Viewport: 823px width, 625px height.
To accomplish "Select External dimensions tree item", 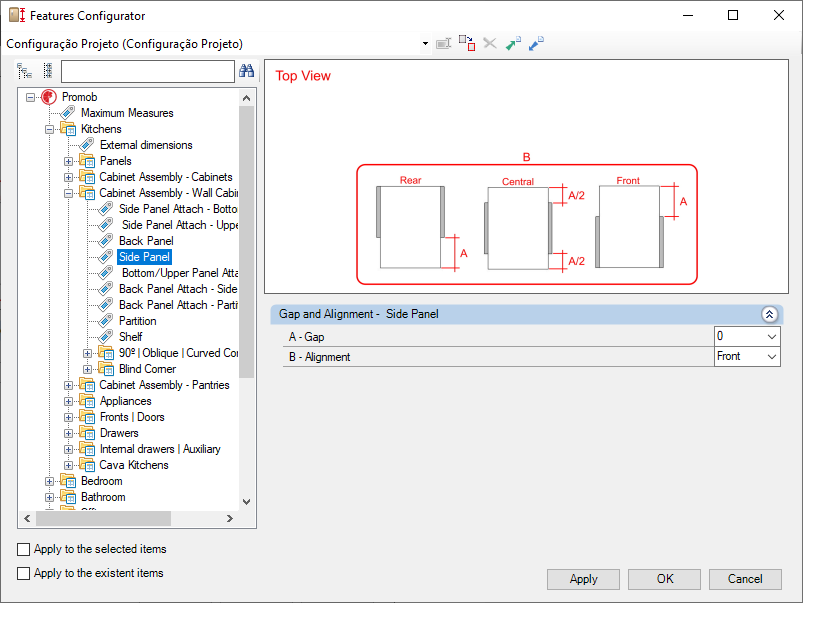I will (x=146, y=145).
